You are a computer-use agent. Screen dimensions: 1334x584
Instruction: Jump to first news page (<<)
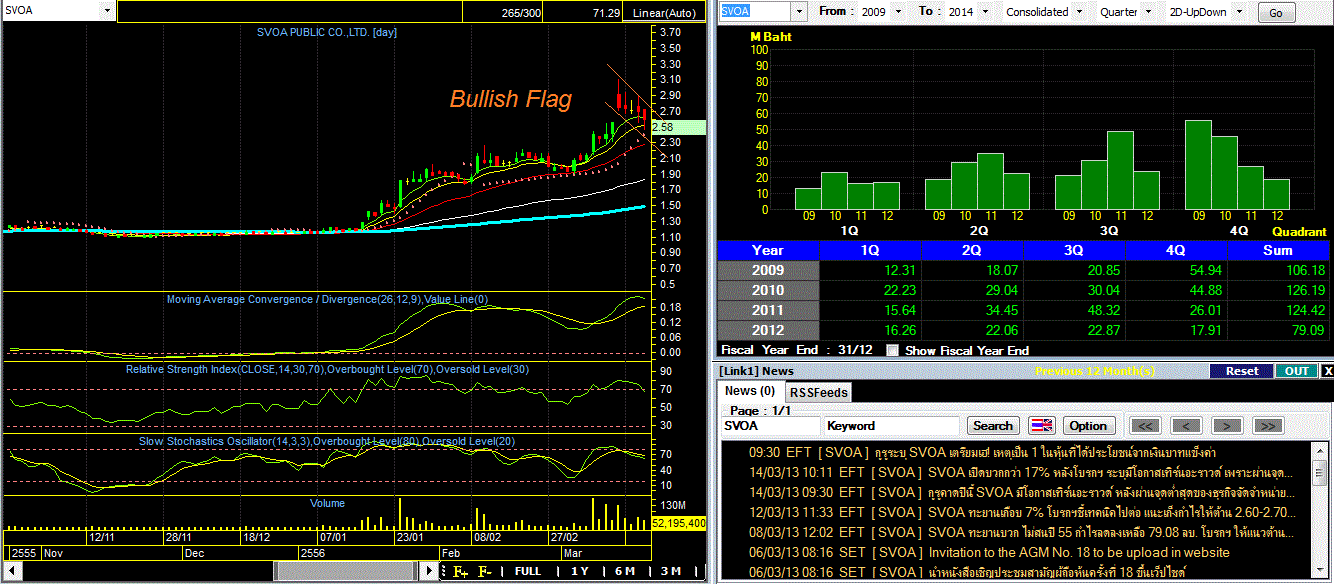[1146, 425]
